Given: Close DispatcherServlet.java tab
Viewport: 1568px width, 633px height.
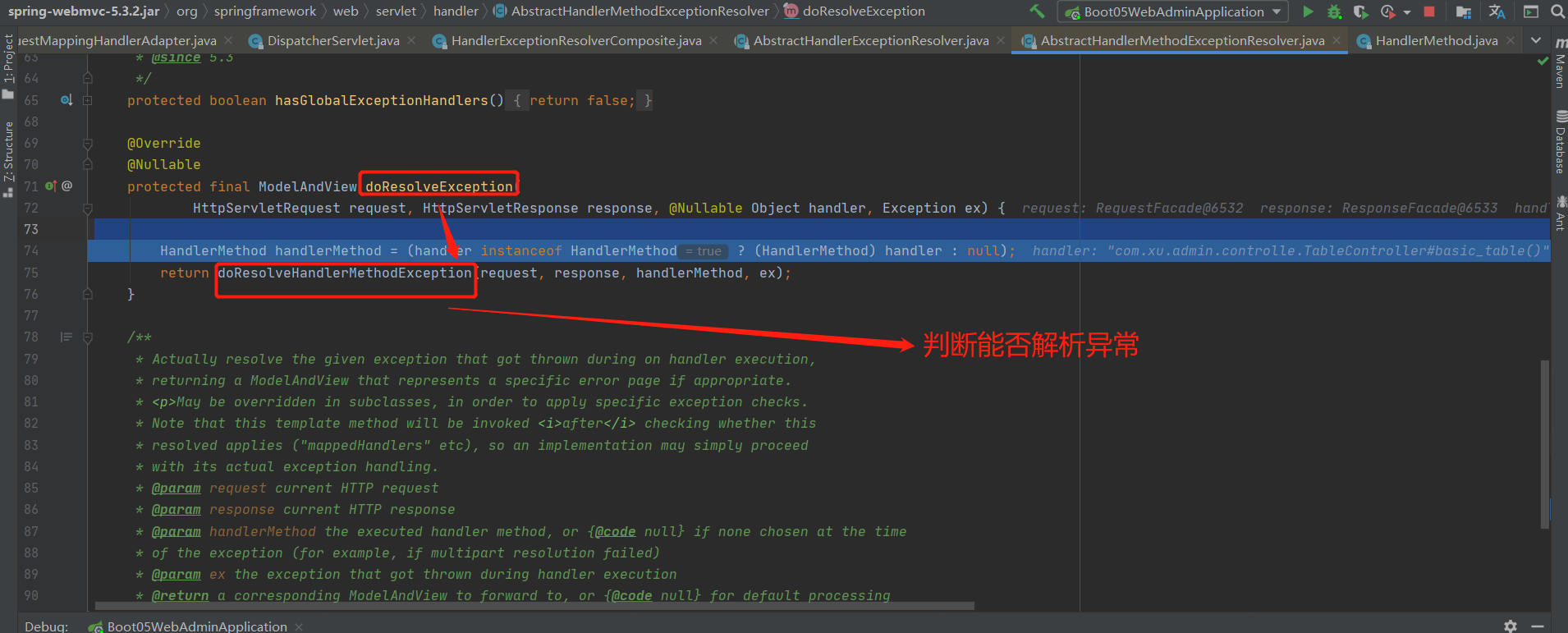Looking at the screenshot, I should coord(410,40).
